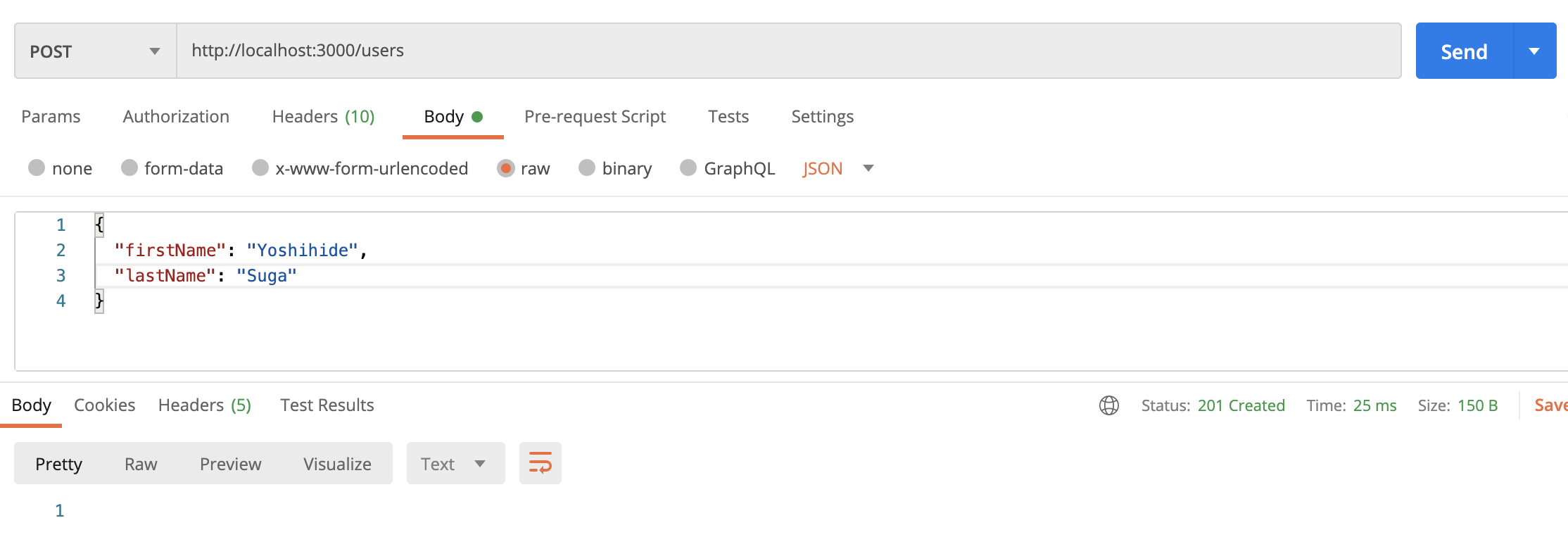Open the Test Results tab

[x=327, y=405]
